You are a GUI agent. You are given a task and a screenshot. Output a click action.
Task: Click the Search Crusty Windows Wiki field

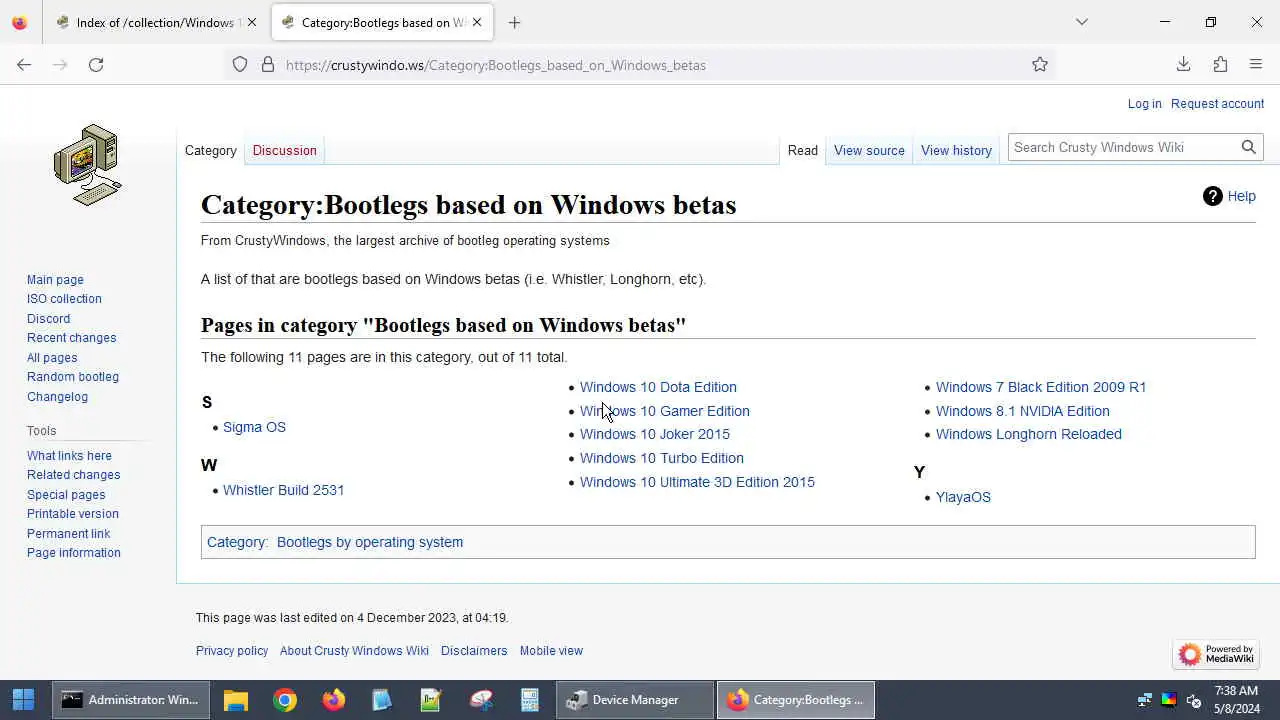coord(1123,147)
